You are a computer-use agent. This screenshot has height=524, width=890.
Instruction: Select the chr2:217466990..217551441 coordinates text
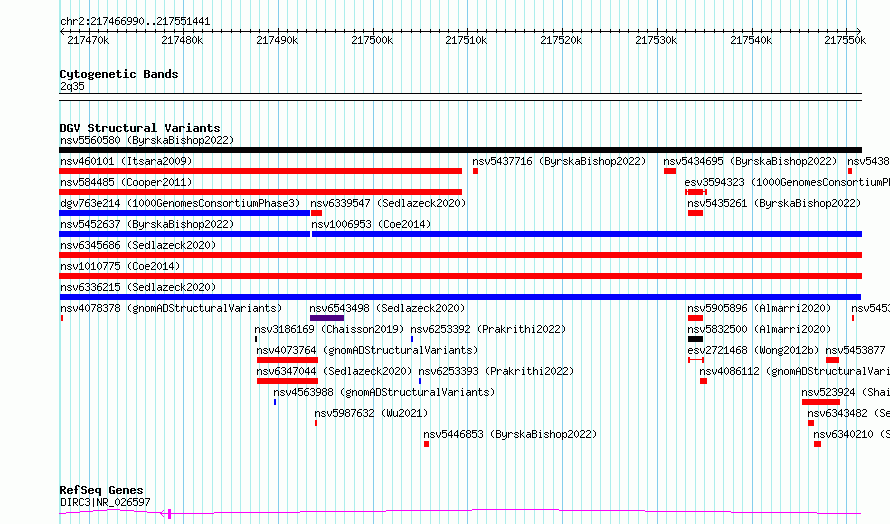coord(135,22)
